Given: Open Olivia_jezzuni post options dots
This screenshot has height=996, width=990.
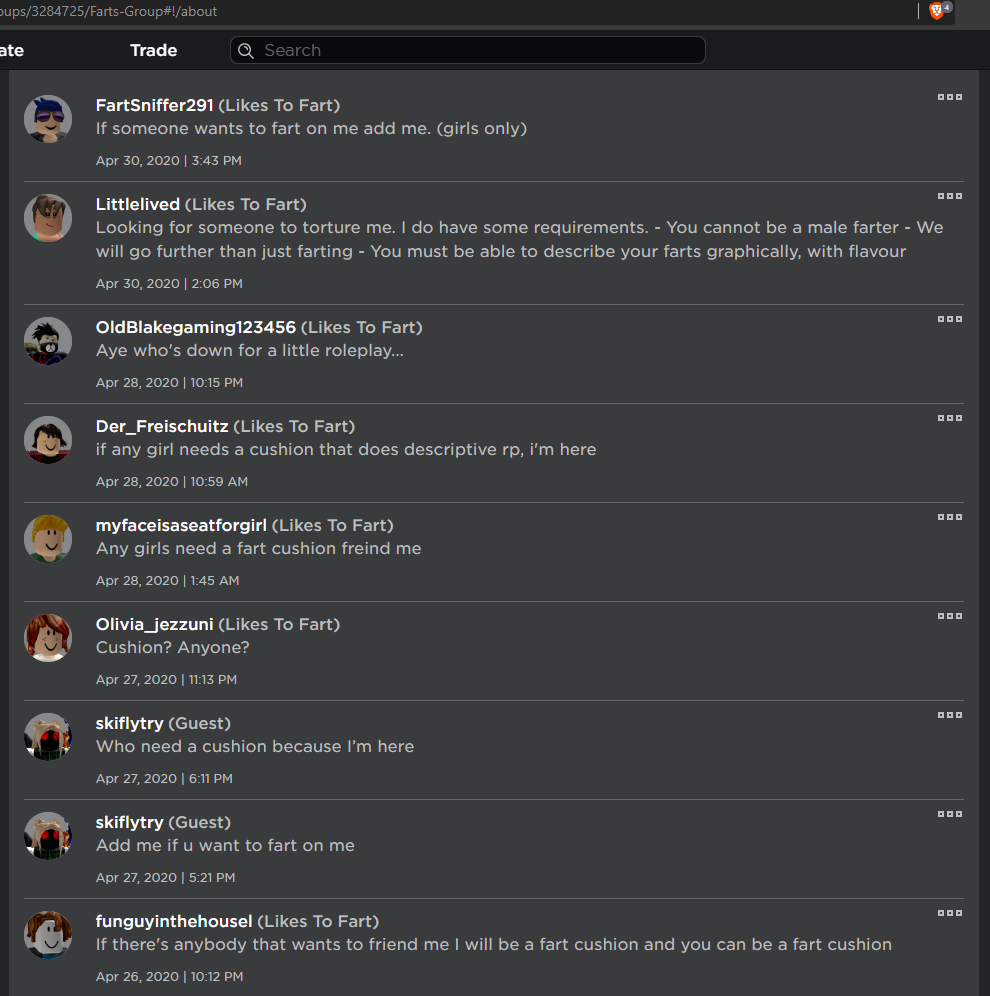Looking at the screenshot, I should click(x=950, y=616).
